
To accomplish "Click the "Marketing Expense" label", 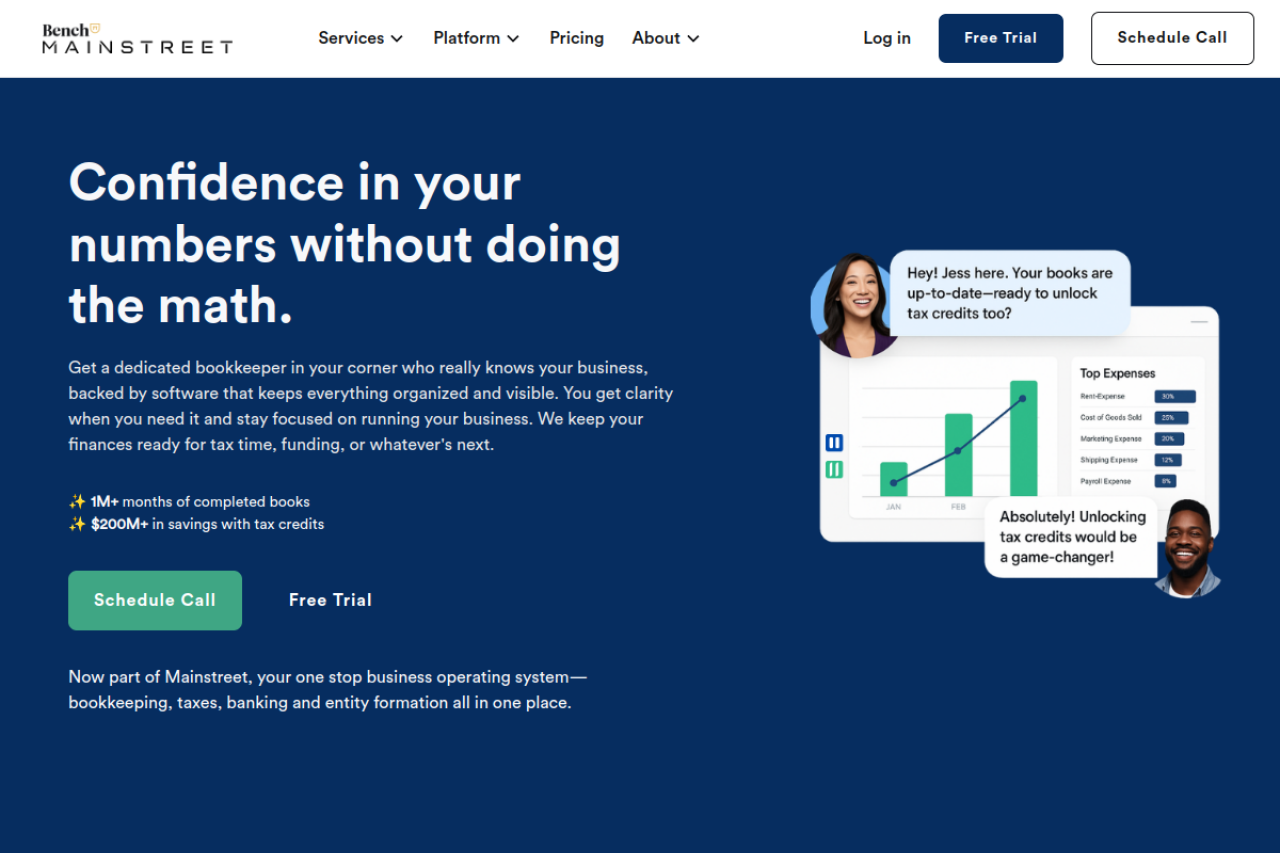I will [x=1111, y=439].
